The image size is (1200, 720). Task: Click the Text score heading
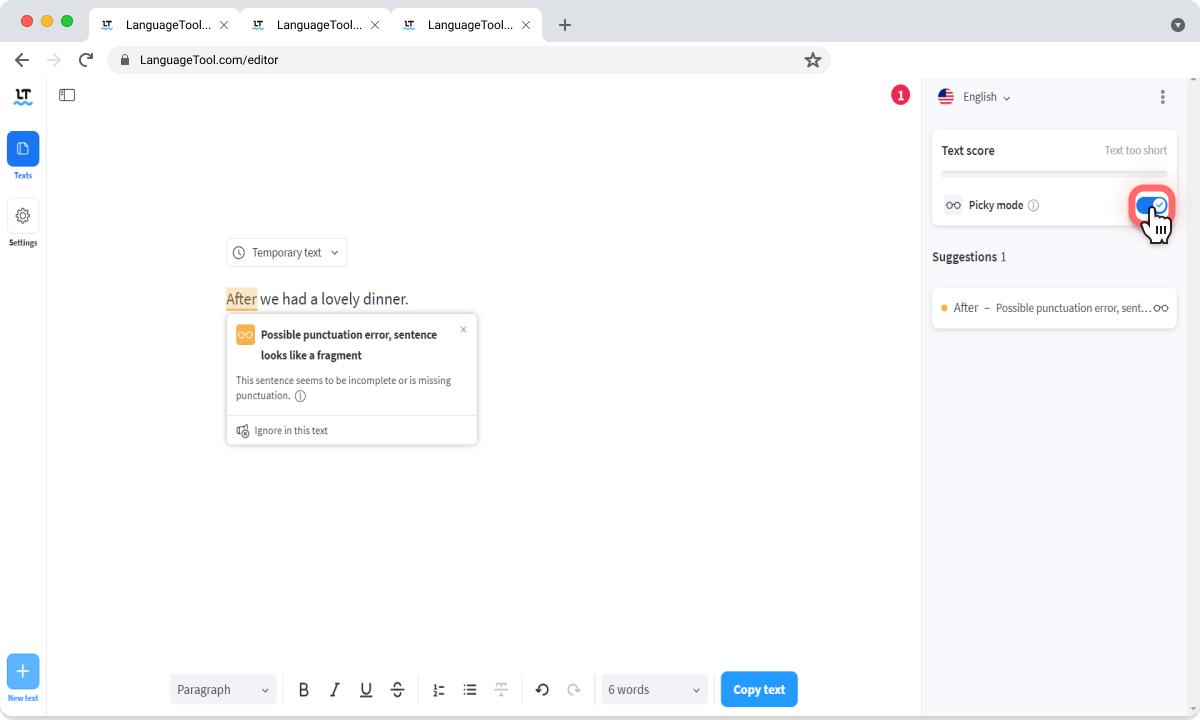(x=968, y=151)
